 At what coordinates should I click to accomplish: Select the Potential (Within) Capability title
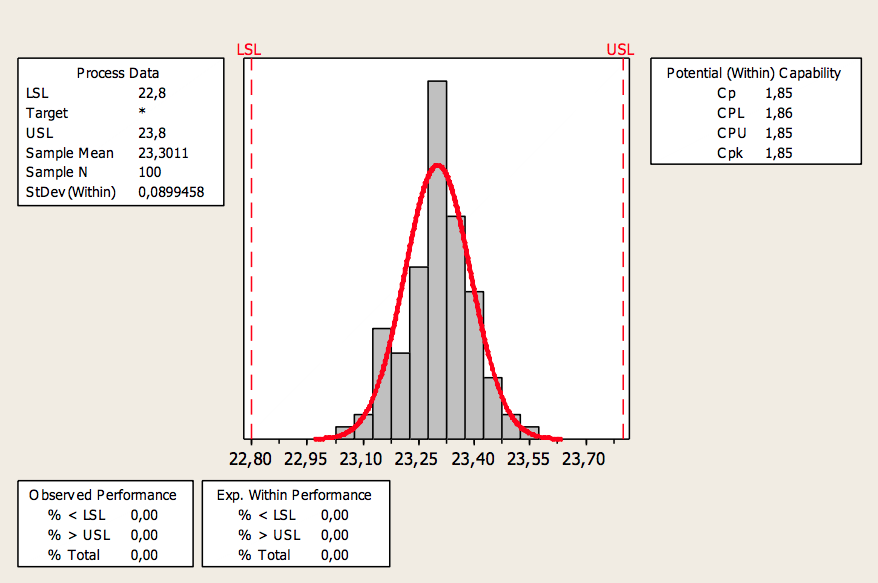[753, 73]
